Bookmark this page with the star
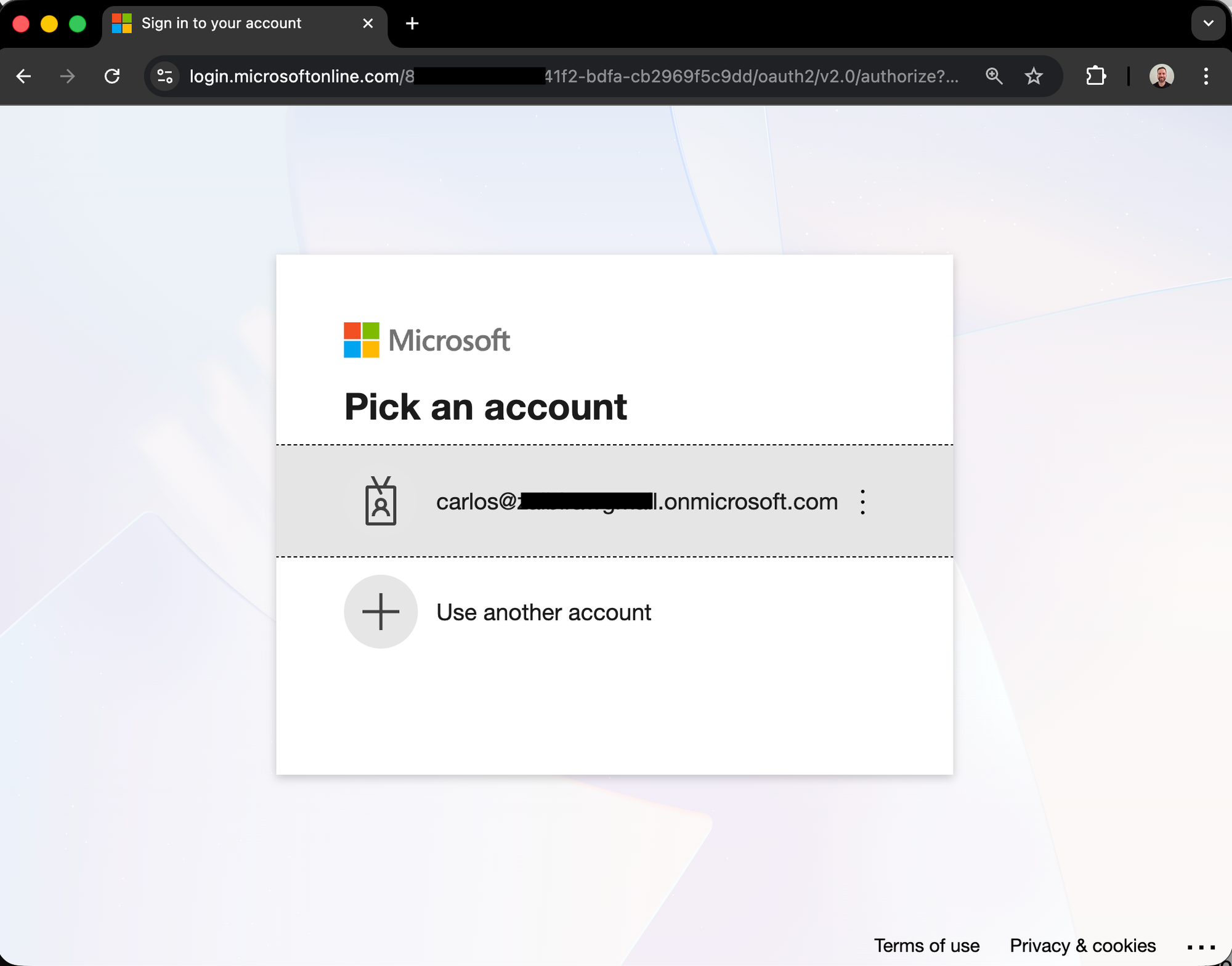The height and width of the screenshot is (966, 1232). pos(1034,76)
